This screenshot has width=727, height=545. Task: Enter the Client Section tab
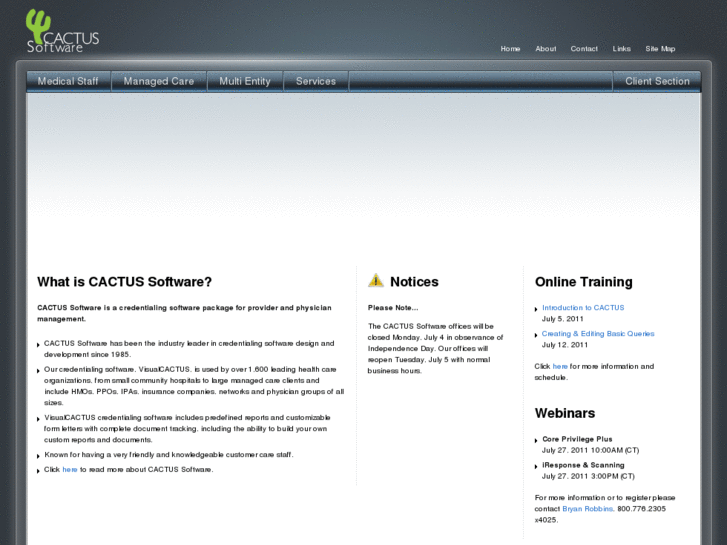(x=657, y=81)
